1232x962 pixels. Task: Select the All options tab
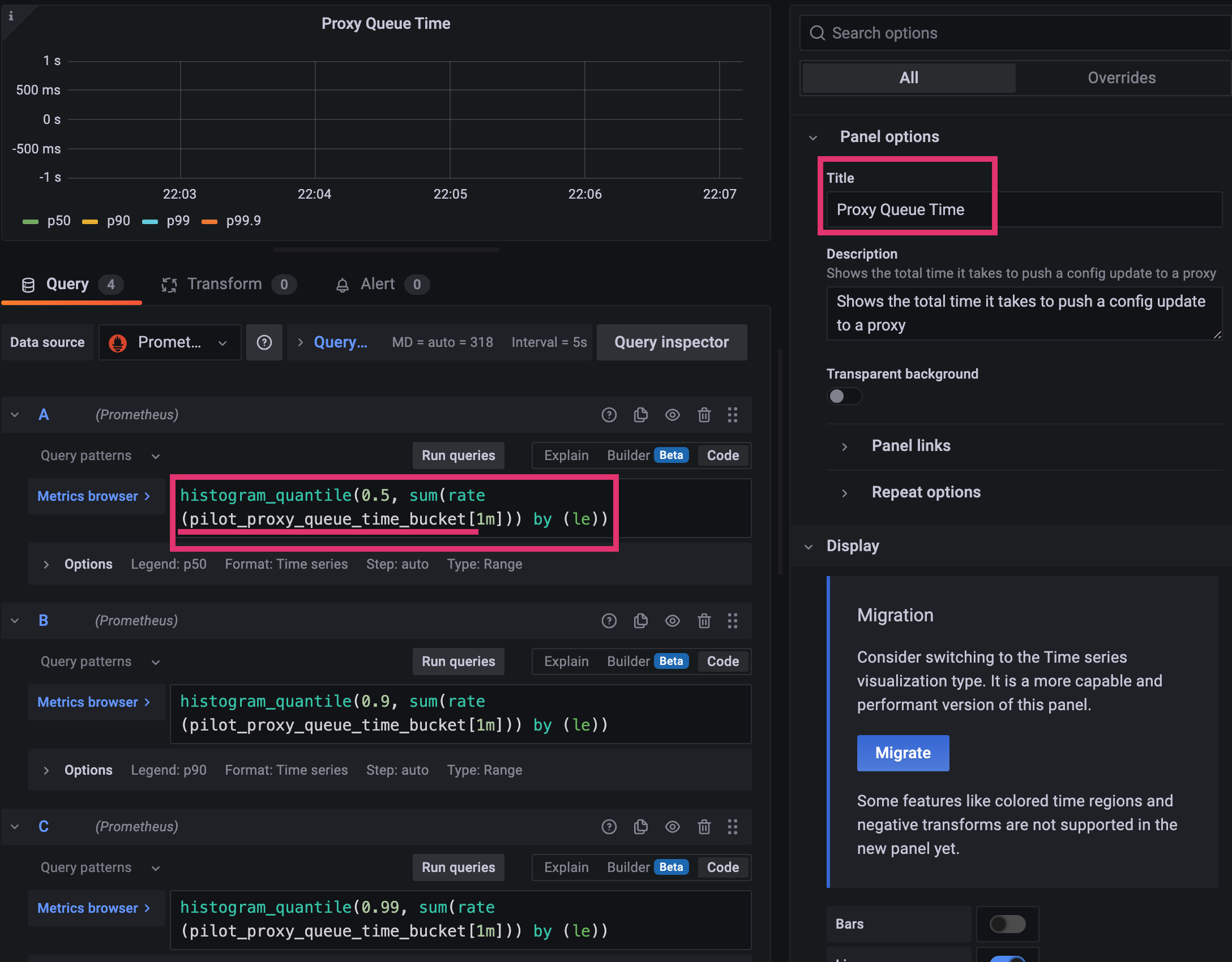point(909,78)
